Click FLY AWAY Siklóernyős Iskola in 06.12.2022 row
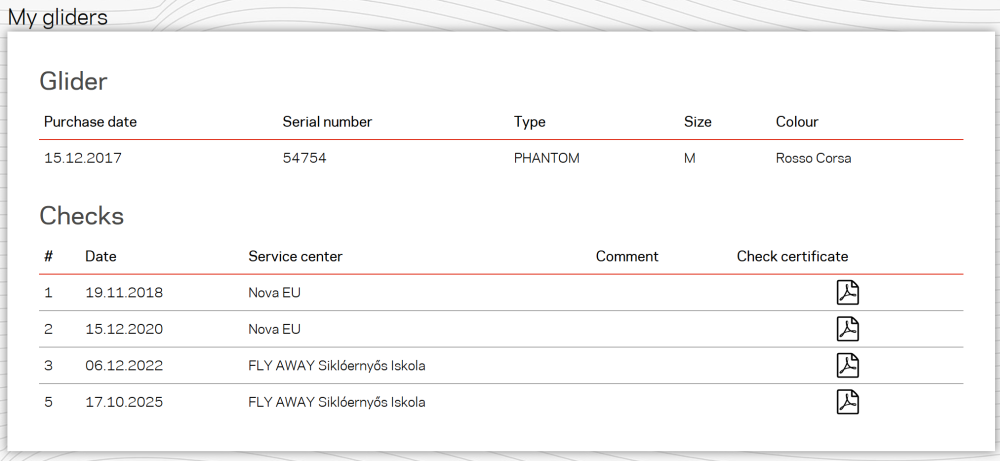This screenshot has height=461, width=1000. click(336, 365)
